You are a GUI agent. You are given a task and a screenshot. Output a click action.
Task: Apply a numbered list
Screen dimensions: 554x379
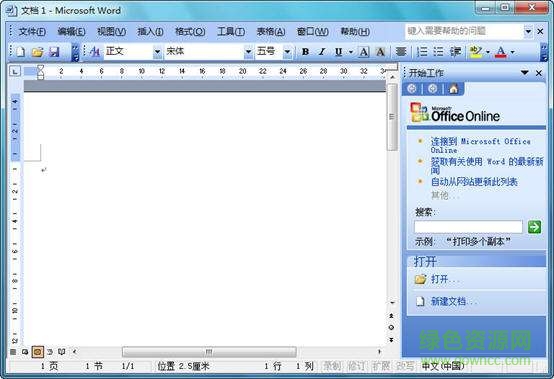pyautogui.click(x=422, y=52)
